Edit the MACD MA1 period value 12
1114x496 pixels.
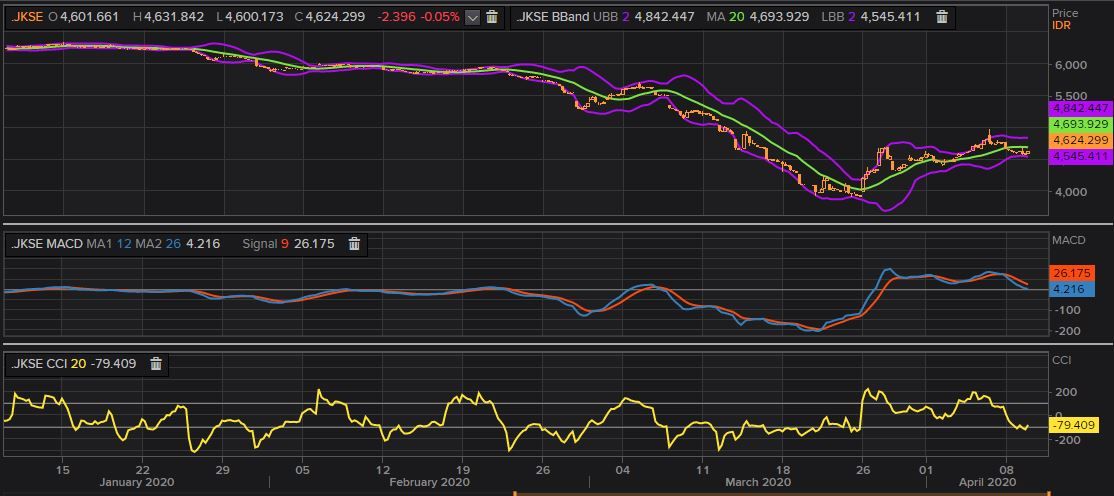click(x=124, y=244)
